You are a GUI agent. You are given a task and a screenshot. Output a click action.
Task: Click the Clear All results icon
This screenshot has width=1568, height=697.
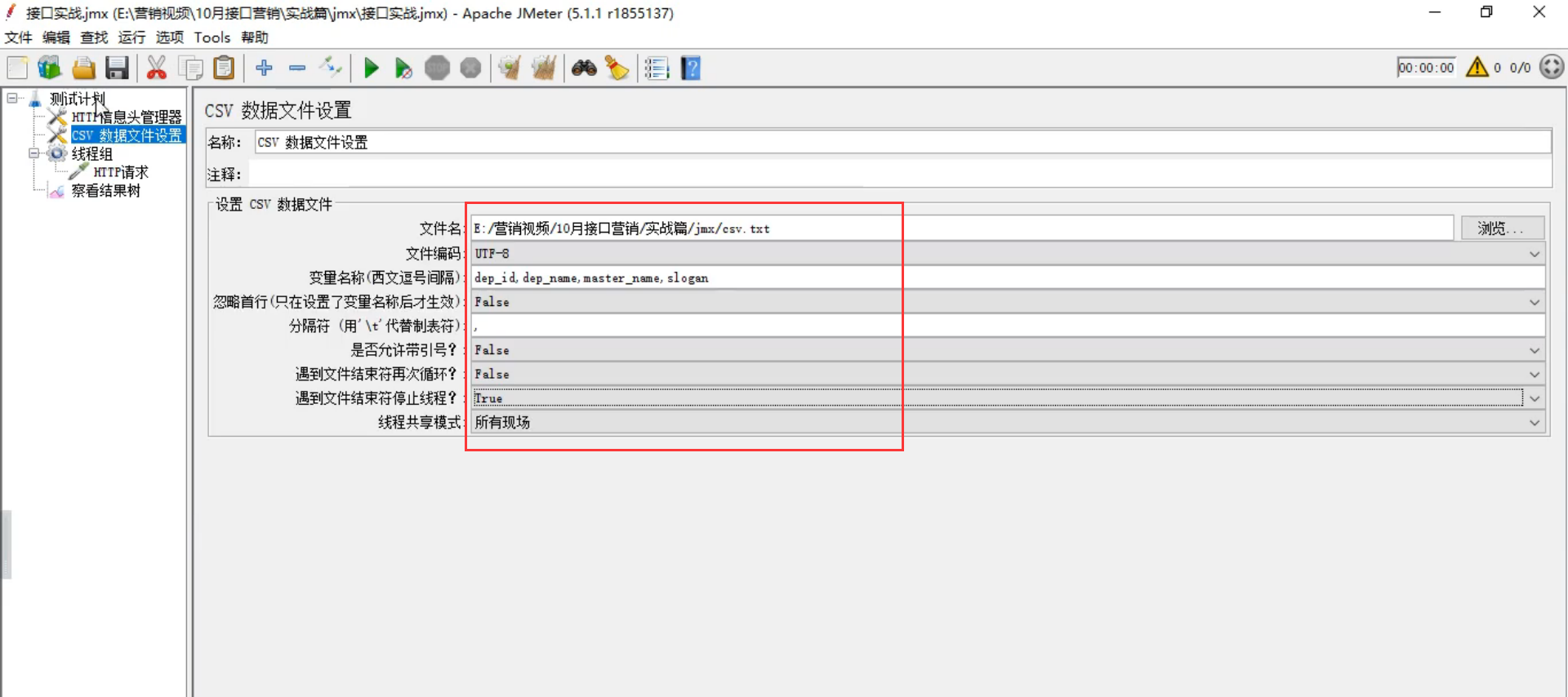click(544, 68)
